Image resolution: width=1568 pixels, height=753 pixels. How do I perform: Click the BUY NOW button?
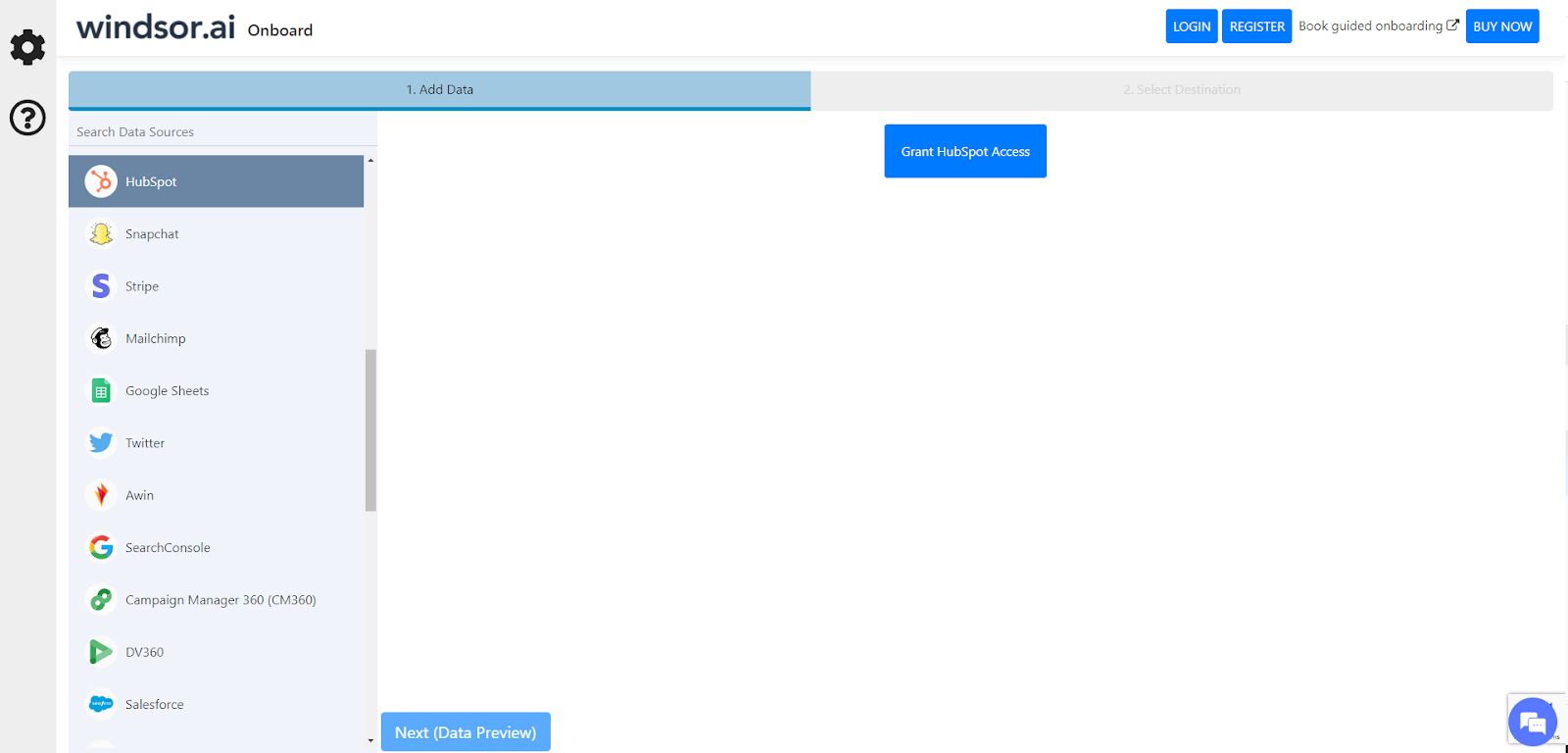1502,26
